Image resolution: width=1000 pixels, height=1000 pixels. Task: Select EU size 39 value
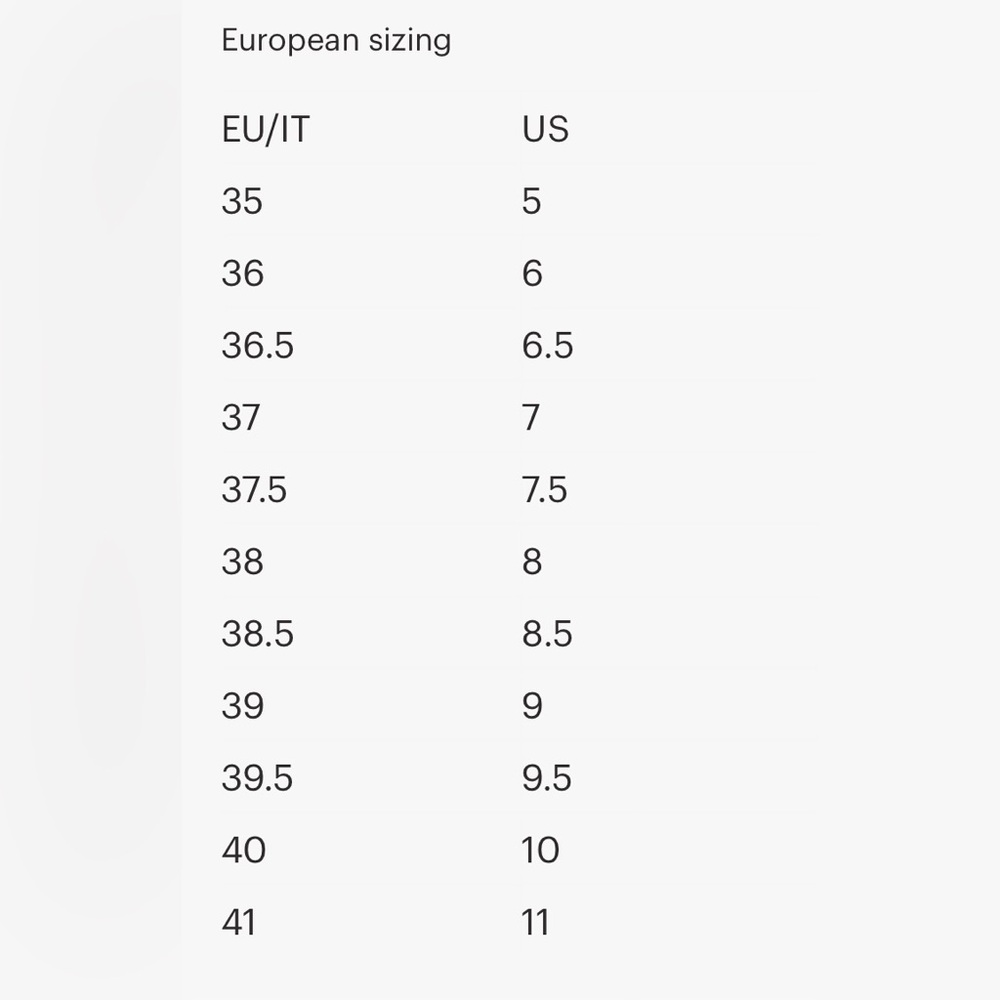pyautogui.click(x=242, y=705)
